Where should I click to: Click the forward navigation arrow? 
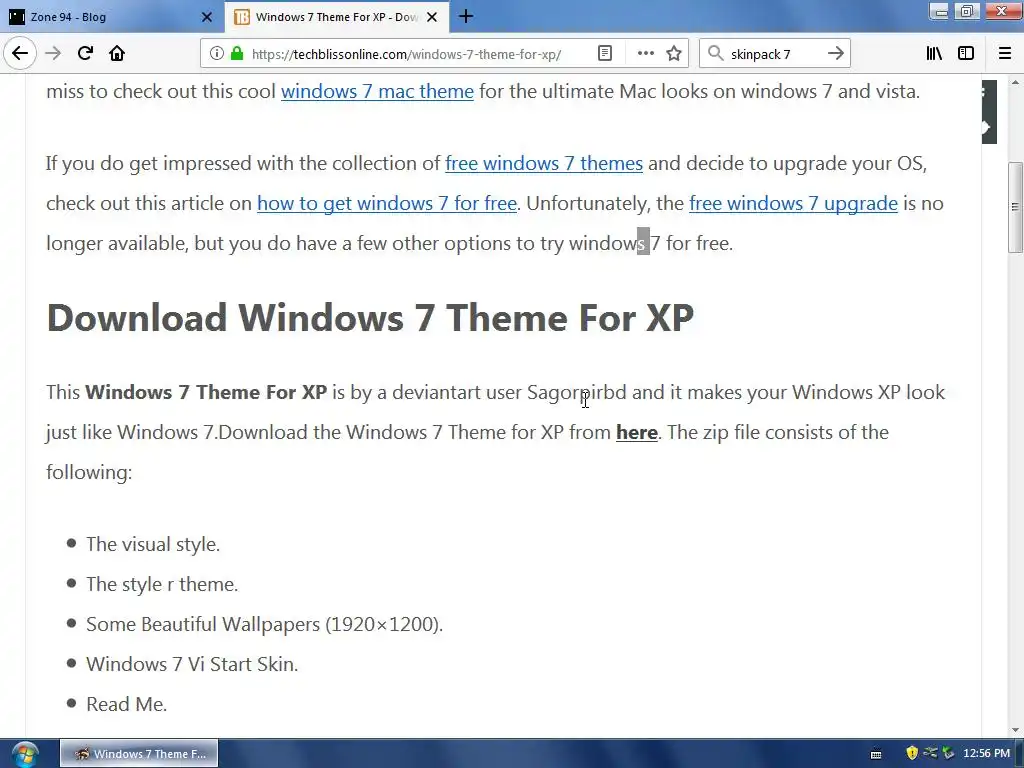click(53, 54)
